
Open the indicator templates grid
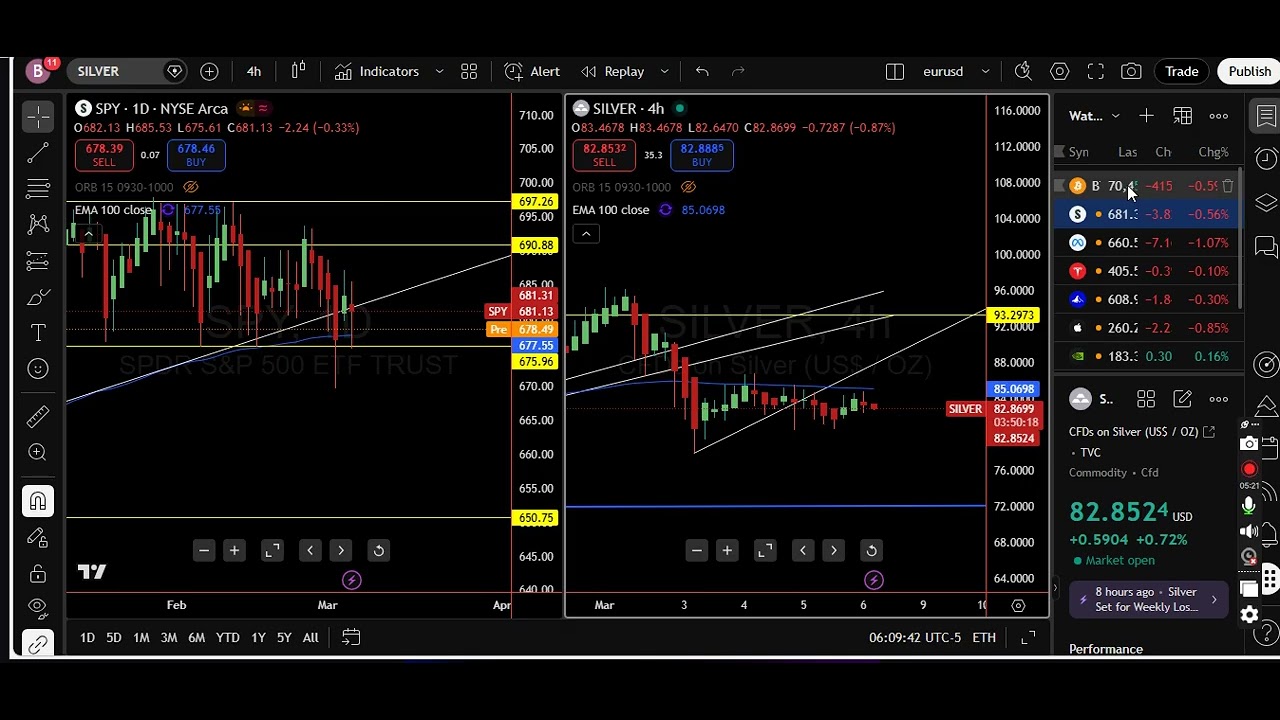click(469, 71)
